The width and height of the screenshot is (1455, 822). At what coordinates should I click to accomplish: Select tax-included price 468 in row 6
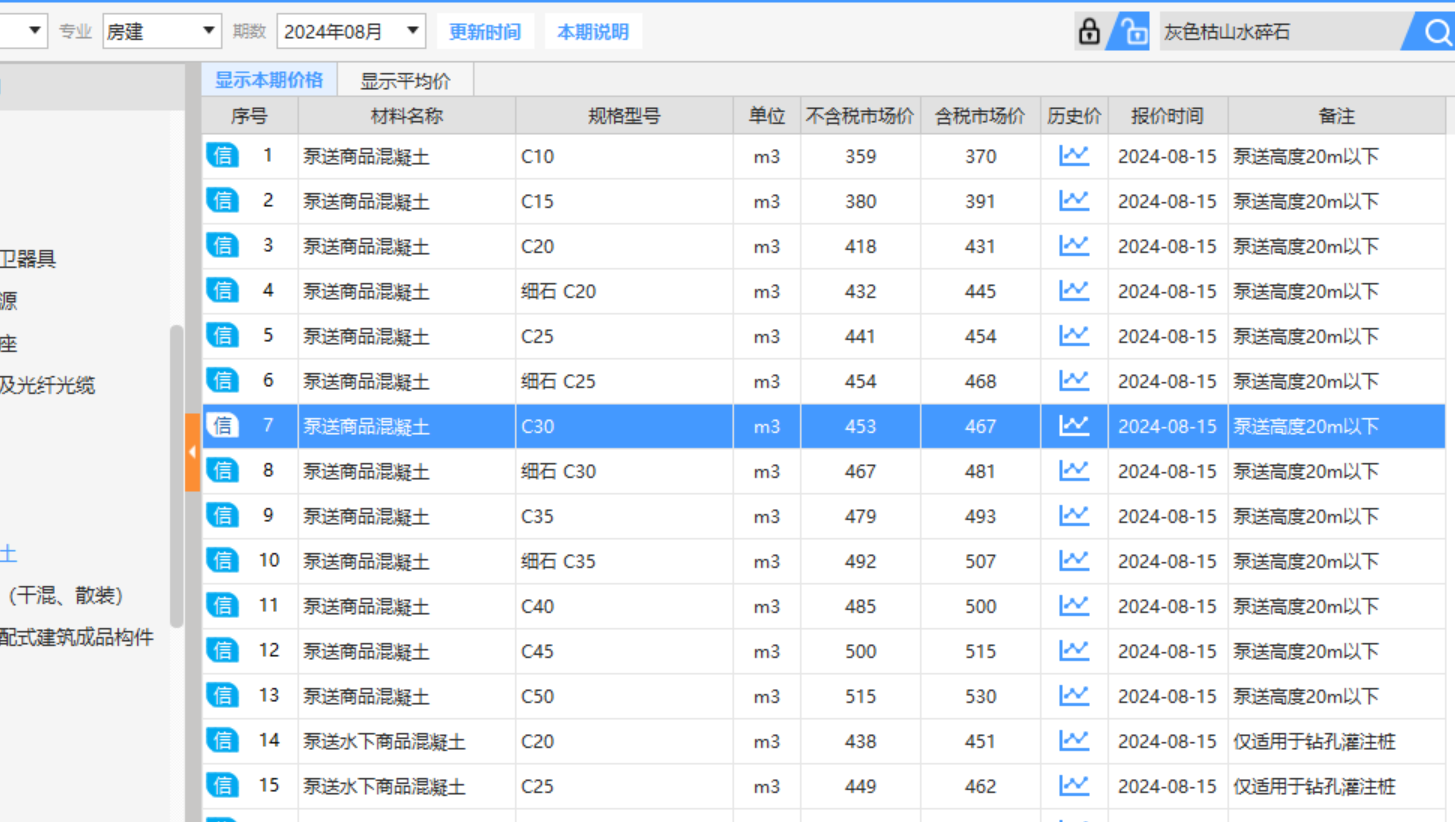pos(980,381)
